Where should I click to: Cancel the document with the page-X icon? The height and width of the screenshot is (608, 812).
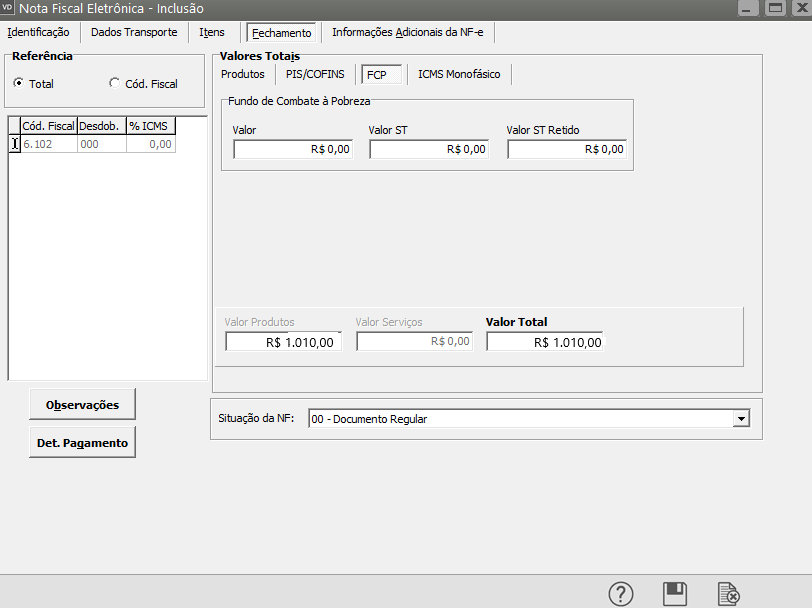pyautogui.click(x=729, y=594)
